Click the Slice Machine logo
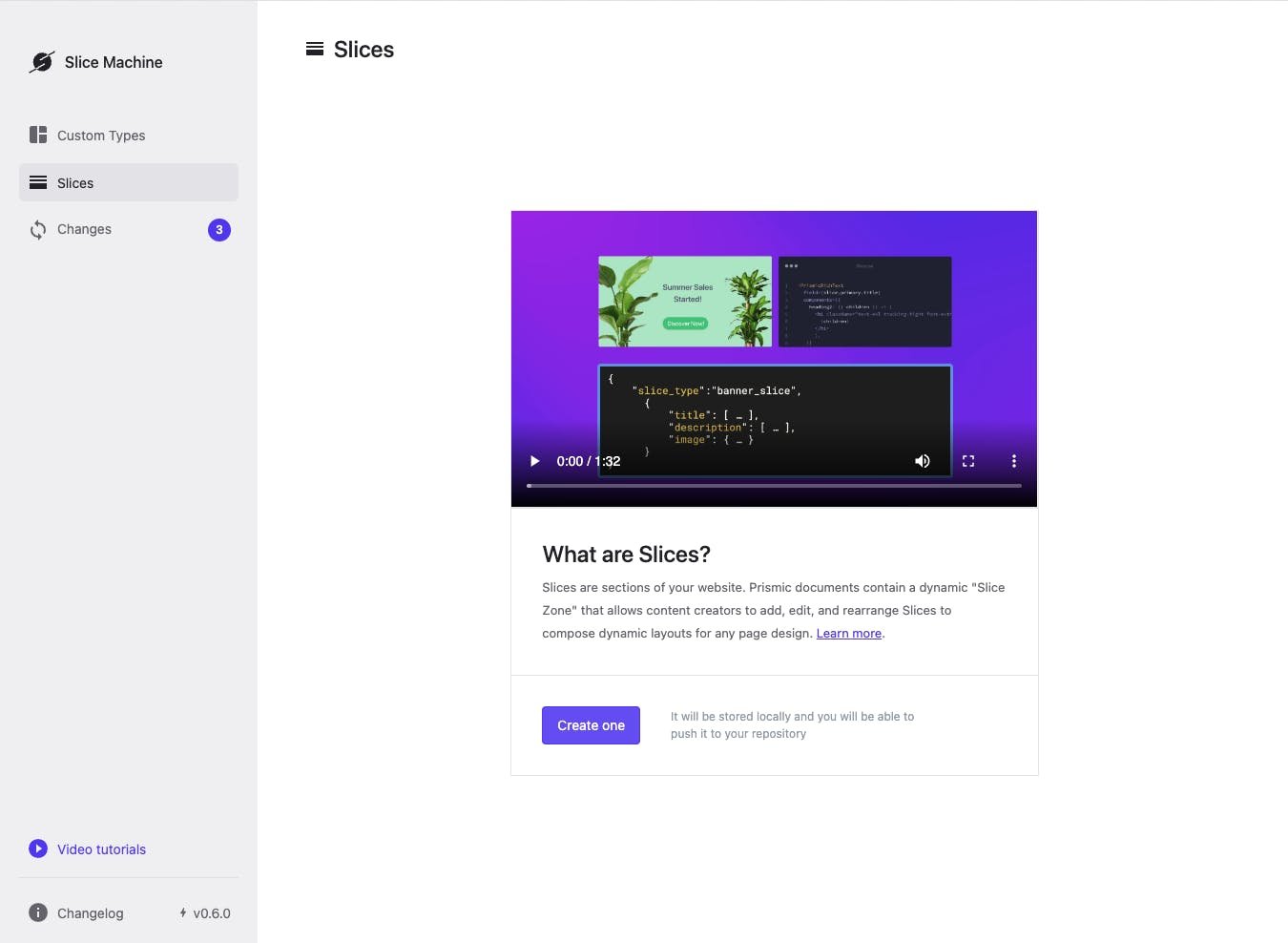Viewport: 1288px width, 943px height. pyautogui.click(x=42, y=61)
